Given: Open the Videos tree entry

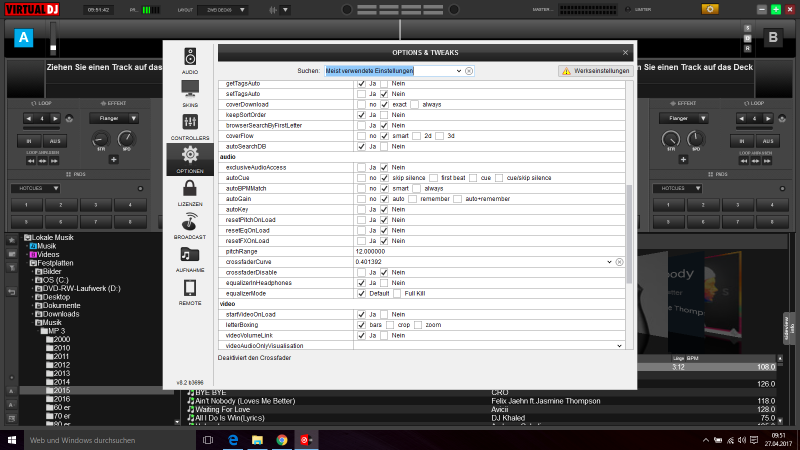Looking at the screenshot, I should click(48, 255).
